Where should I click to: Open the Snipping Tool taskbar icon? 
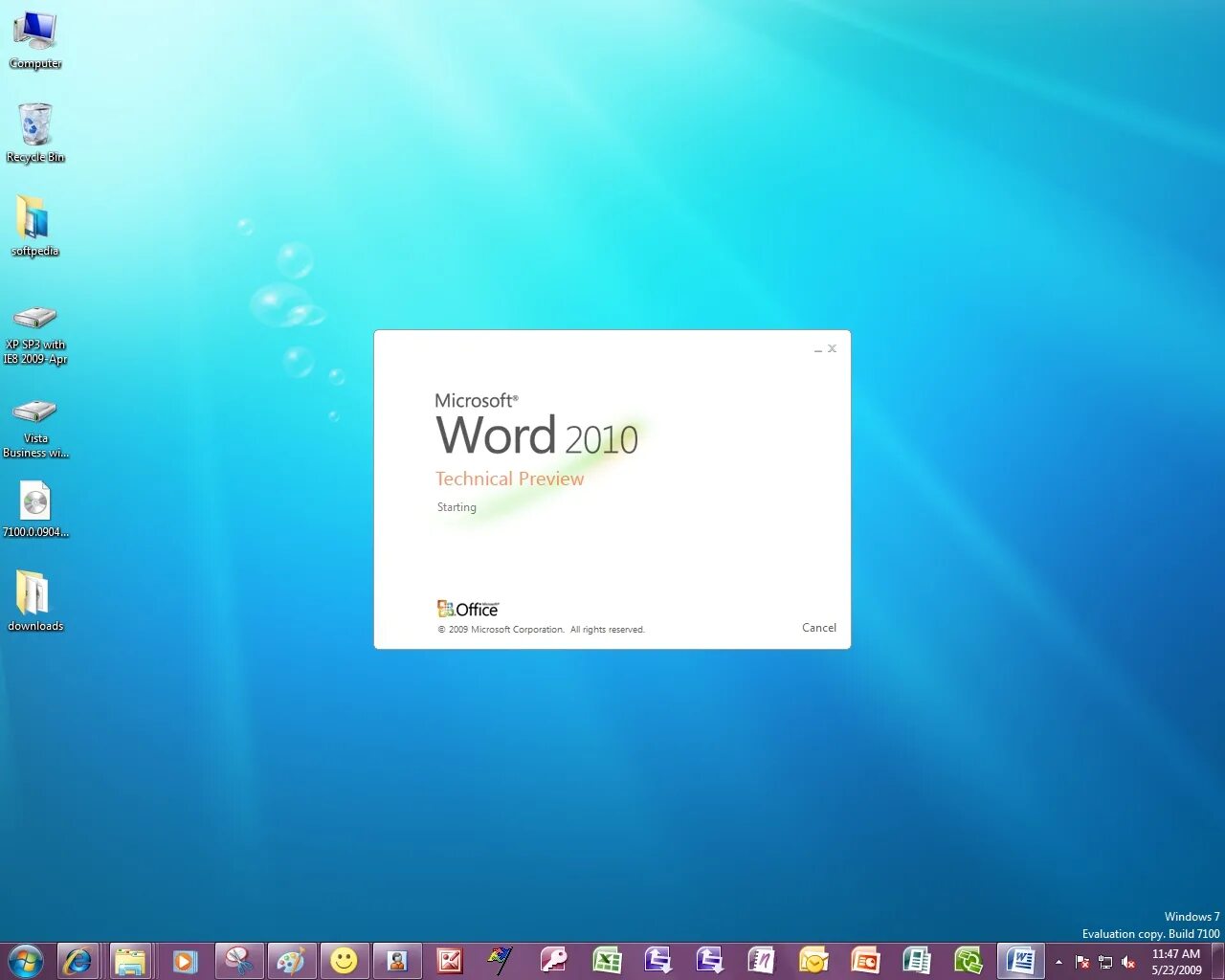[238, 960]
